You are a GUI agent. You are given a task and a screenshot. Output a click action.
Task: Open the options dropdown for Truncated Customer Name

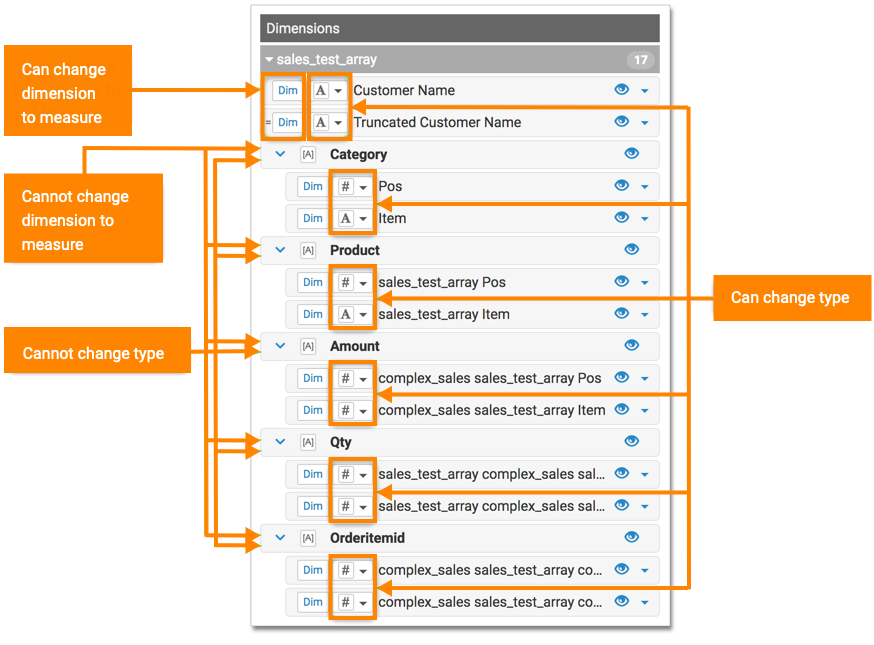pos(645,123)
